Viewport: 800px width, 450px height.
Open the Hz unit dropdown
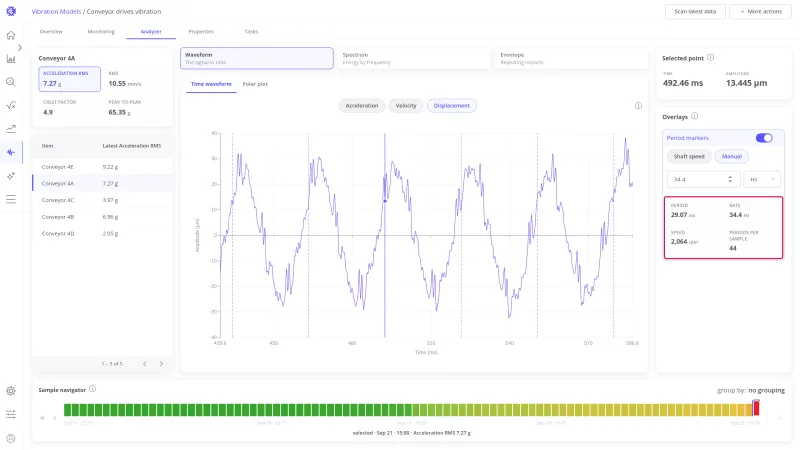tap(762, 179)
